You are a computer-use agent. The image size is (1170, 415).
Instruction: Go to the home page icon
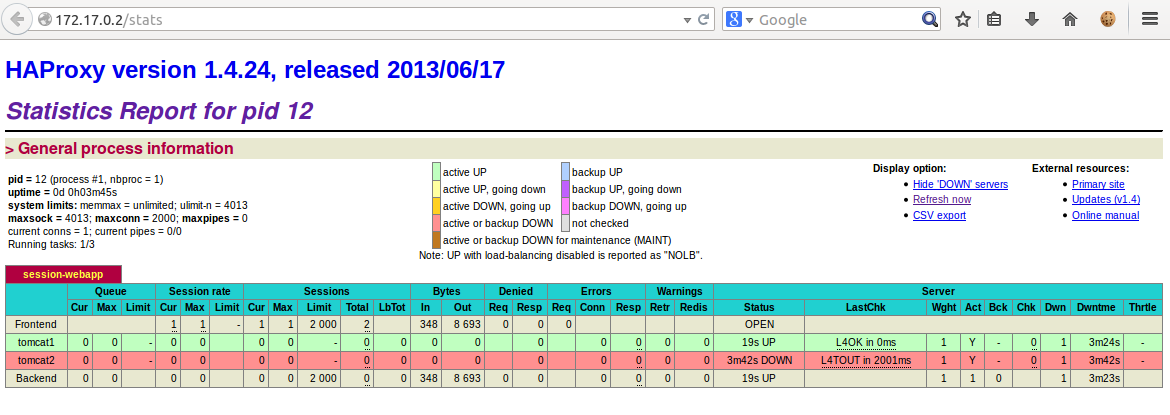(1070, 20)
